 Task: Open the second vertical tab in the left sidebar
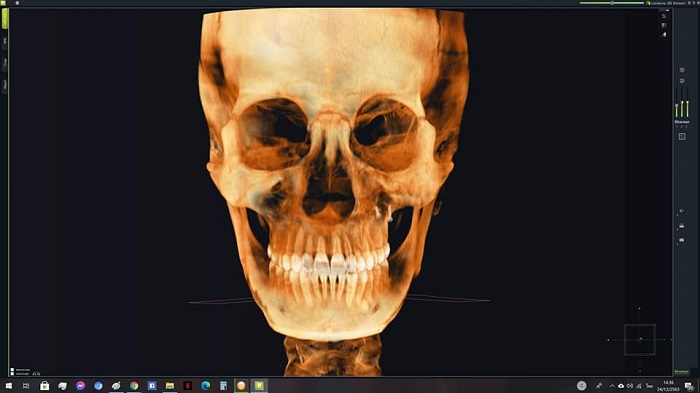pyautogui.click(x=5, y=41)
